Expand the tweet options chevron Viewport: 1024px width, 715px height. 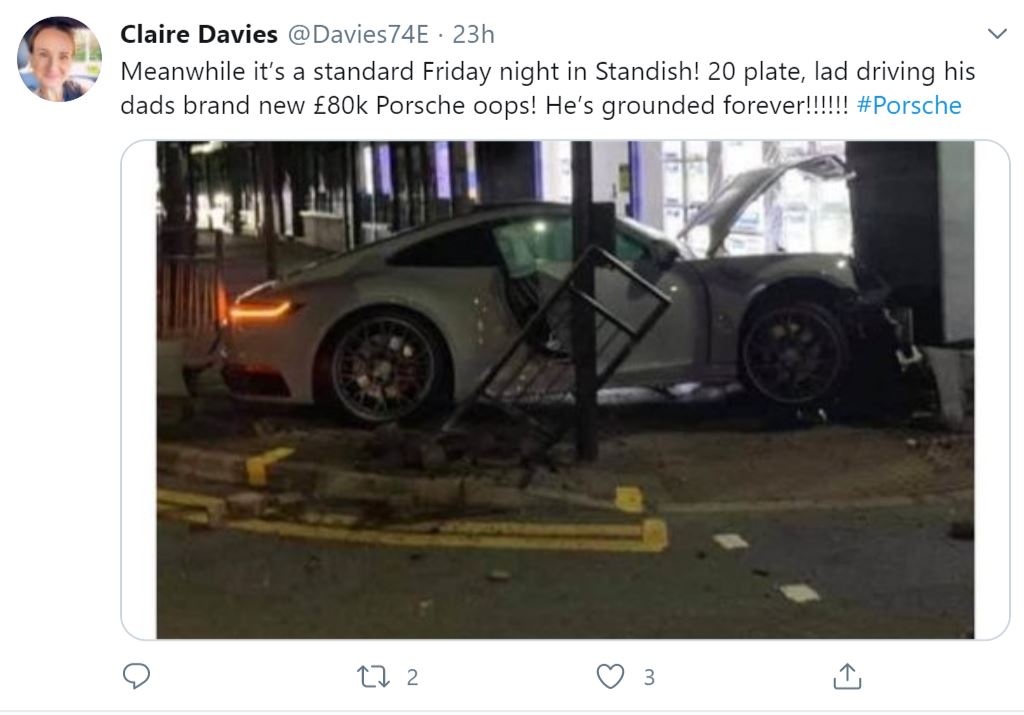coord(997,33)
